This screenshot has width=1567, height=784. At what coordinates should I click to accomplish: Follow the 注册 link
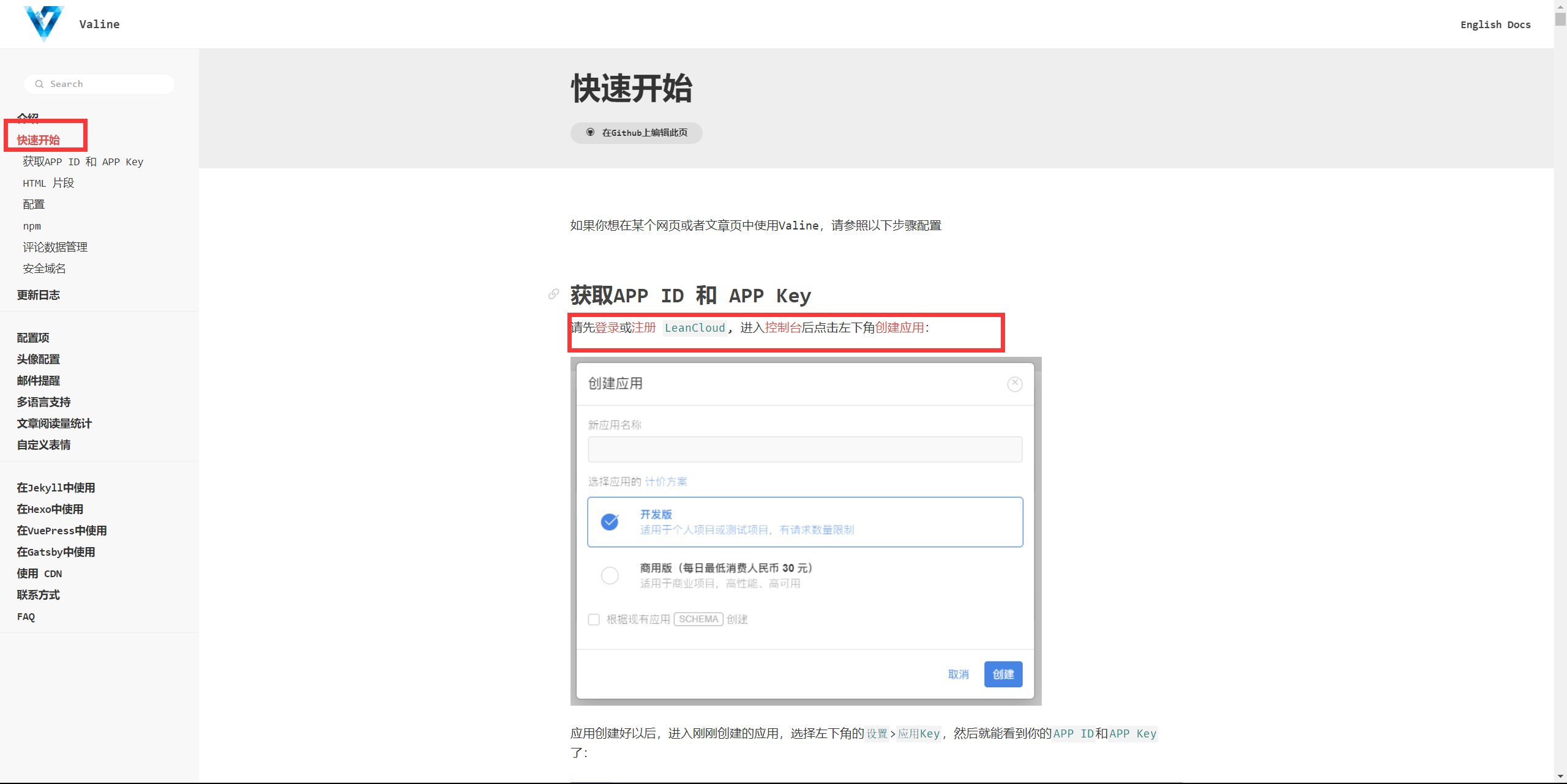(643, 327)
